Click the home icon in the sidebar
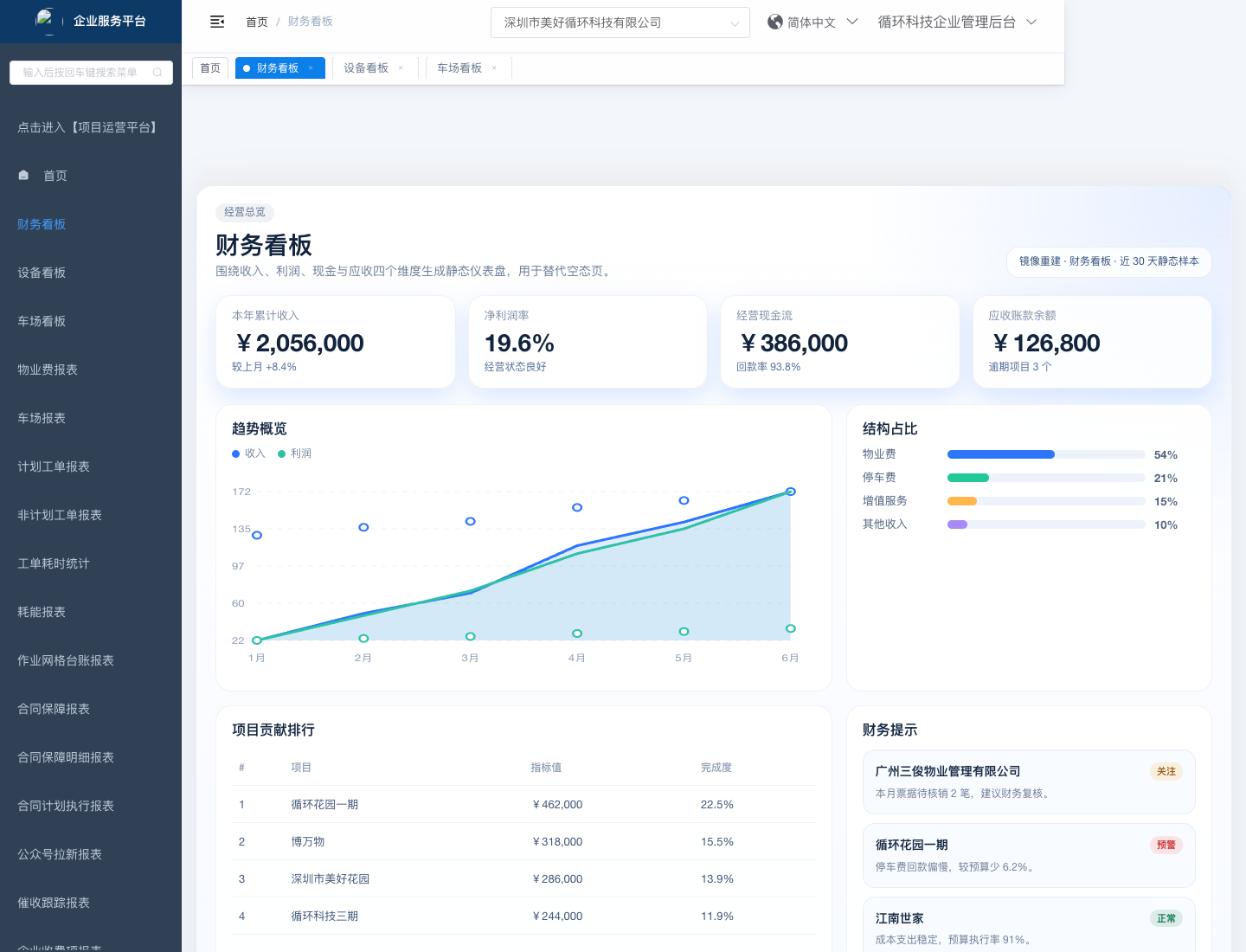 [x=24, y=176]
